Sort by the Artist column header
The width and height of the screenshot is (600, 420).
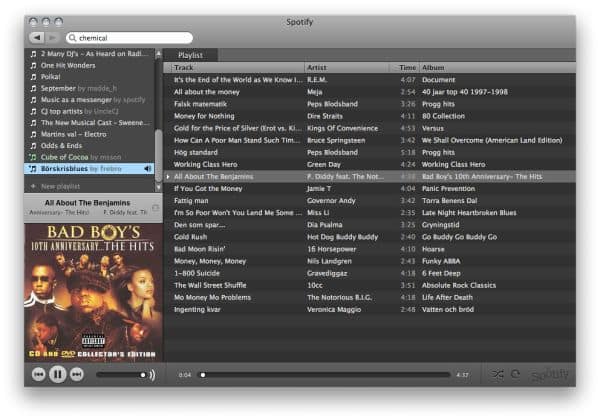point(347,67)
